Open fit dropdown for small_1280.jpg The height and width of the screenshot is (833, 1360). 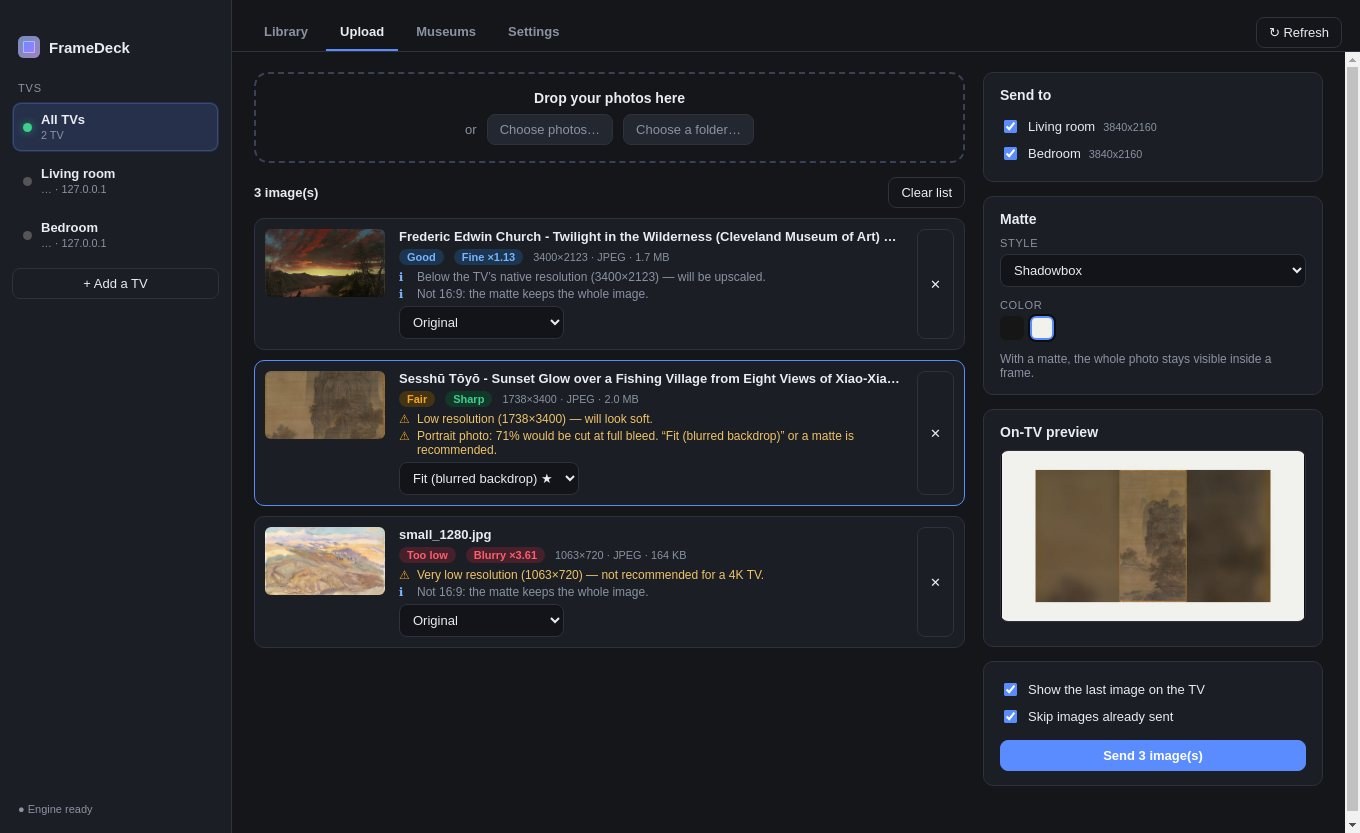pyautogui.click(x=481, y=620)
